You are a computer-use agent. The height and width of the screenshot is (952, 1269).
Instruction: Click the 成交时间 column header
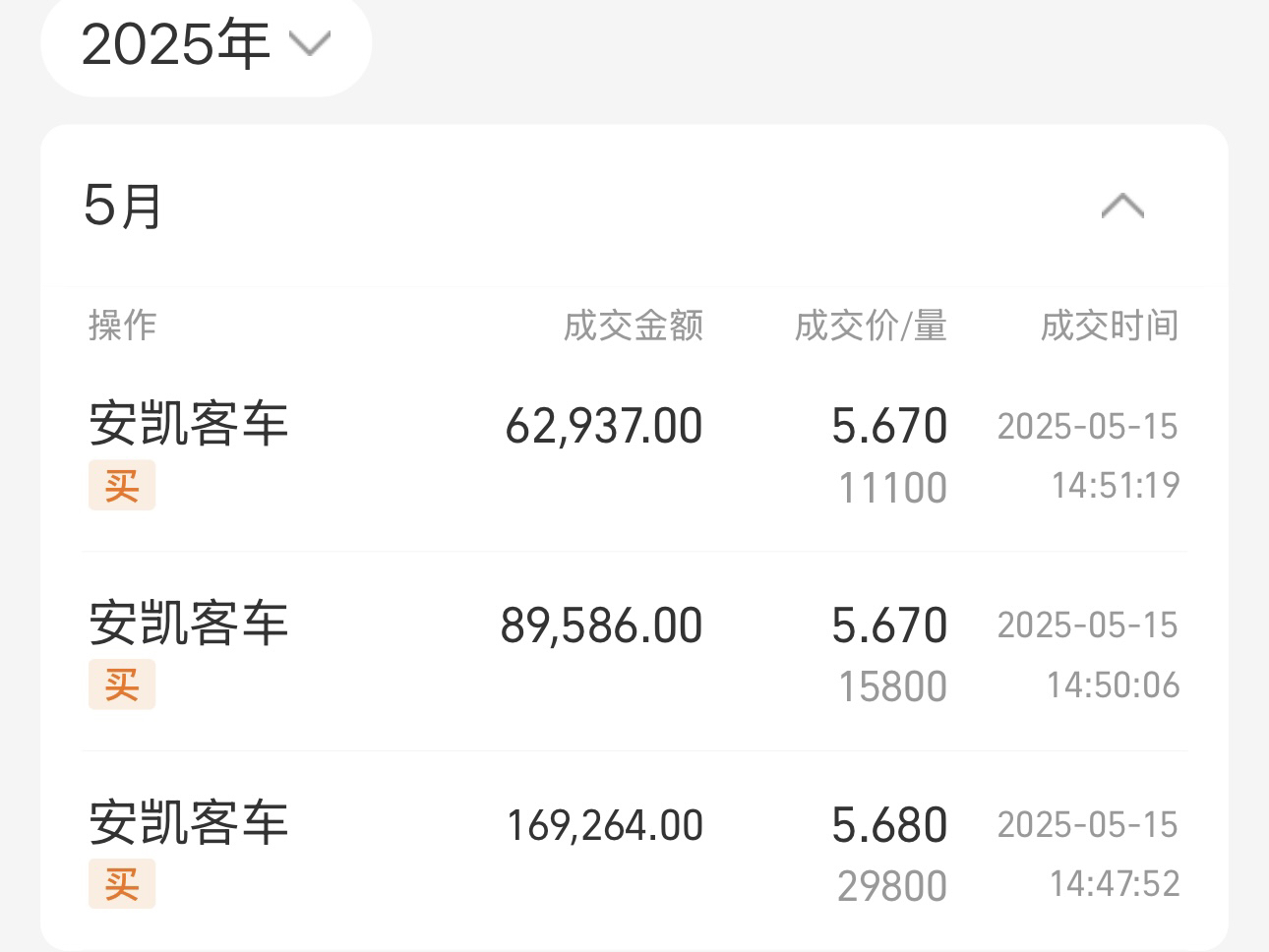(1110, 325)
